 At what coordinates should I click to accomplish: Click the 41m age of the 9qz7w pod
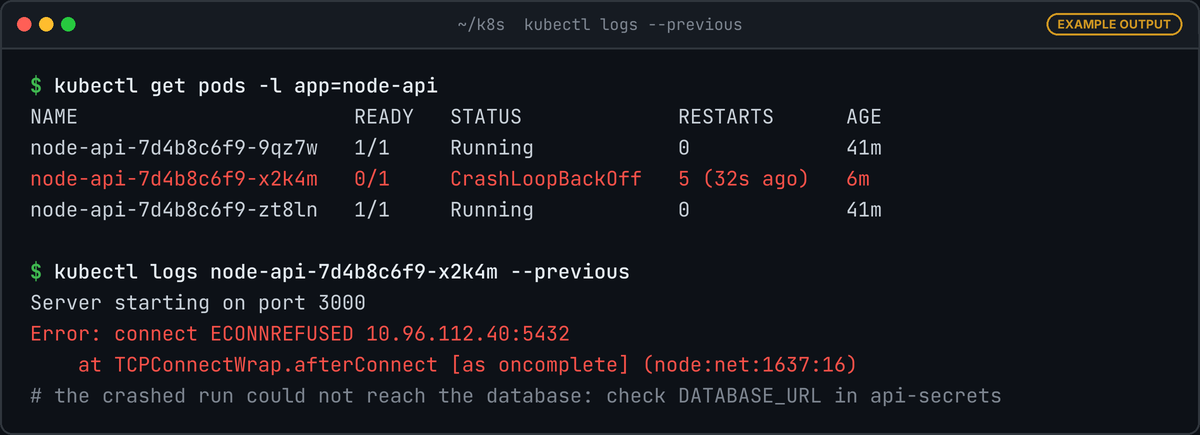[864, 148]
